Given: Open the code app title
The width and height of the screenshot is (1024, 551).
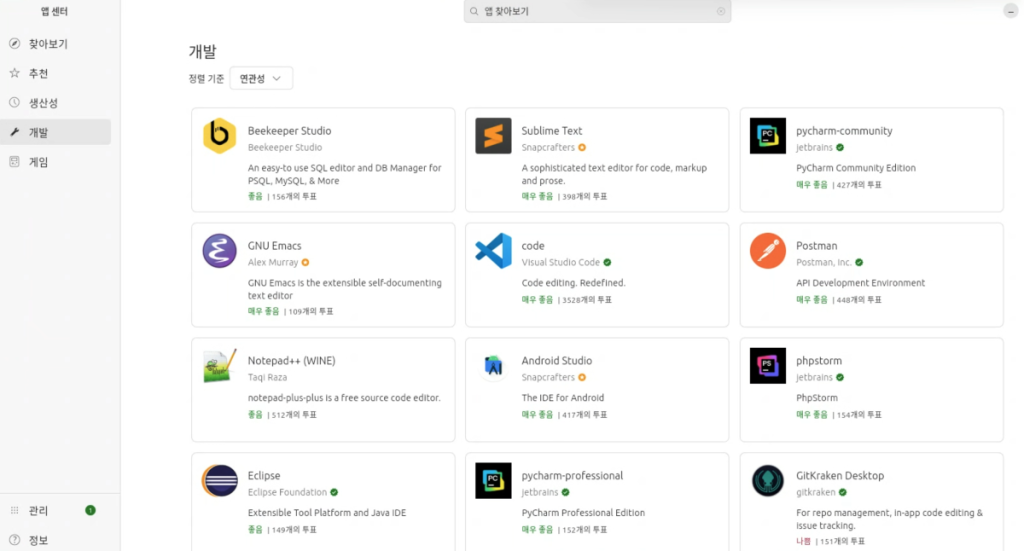Looking at the screenshot, I should [533, 245].
